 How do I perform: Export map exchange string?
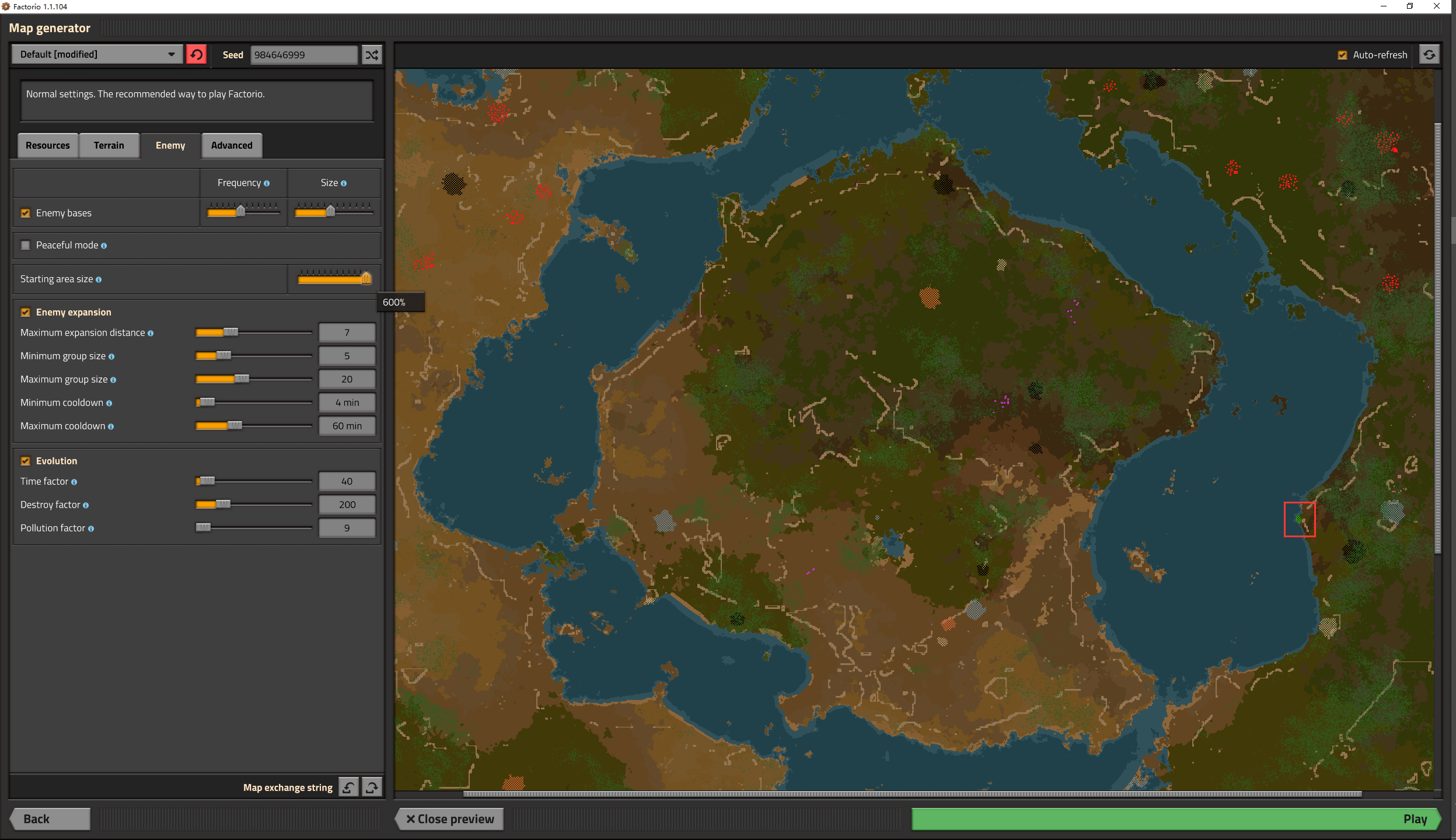pyautogui.click(x=372, y=787)
